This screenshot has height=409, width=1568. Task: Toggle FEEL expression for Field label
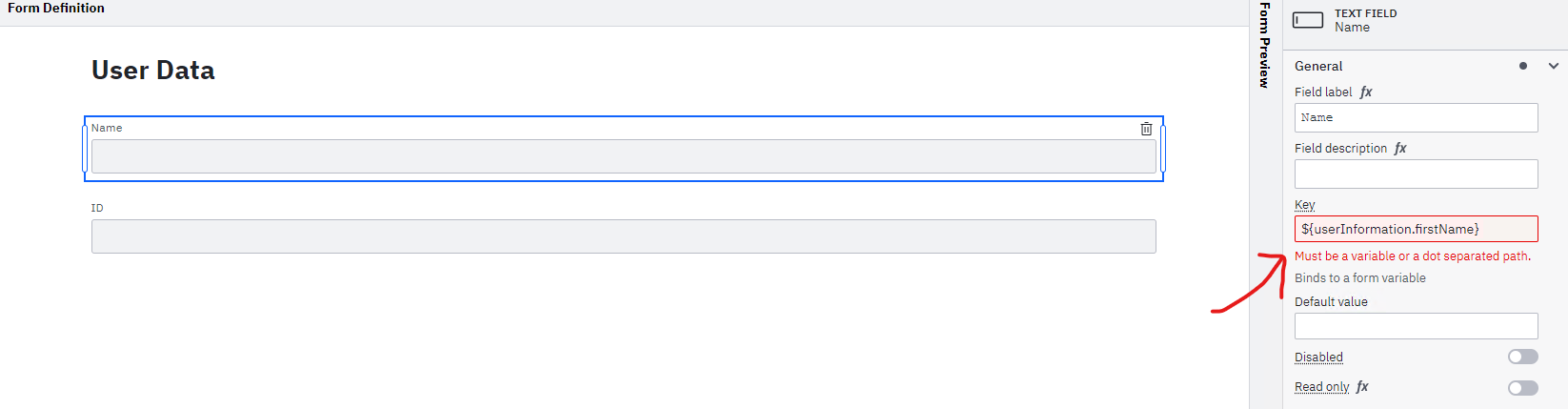(x=1366, y=92)
